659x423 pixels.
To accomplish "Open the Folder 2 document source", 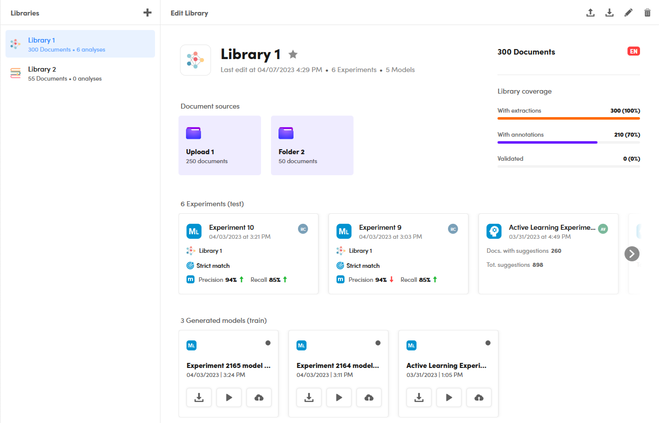I will [x=311, y=145].
